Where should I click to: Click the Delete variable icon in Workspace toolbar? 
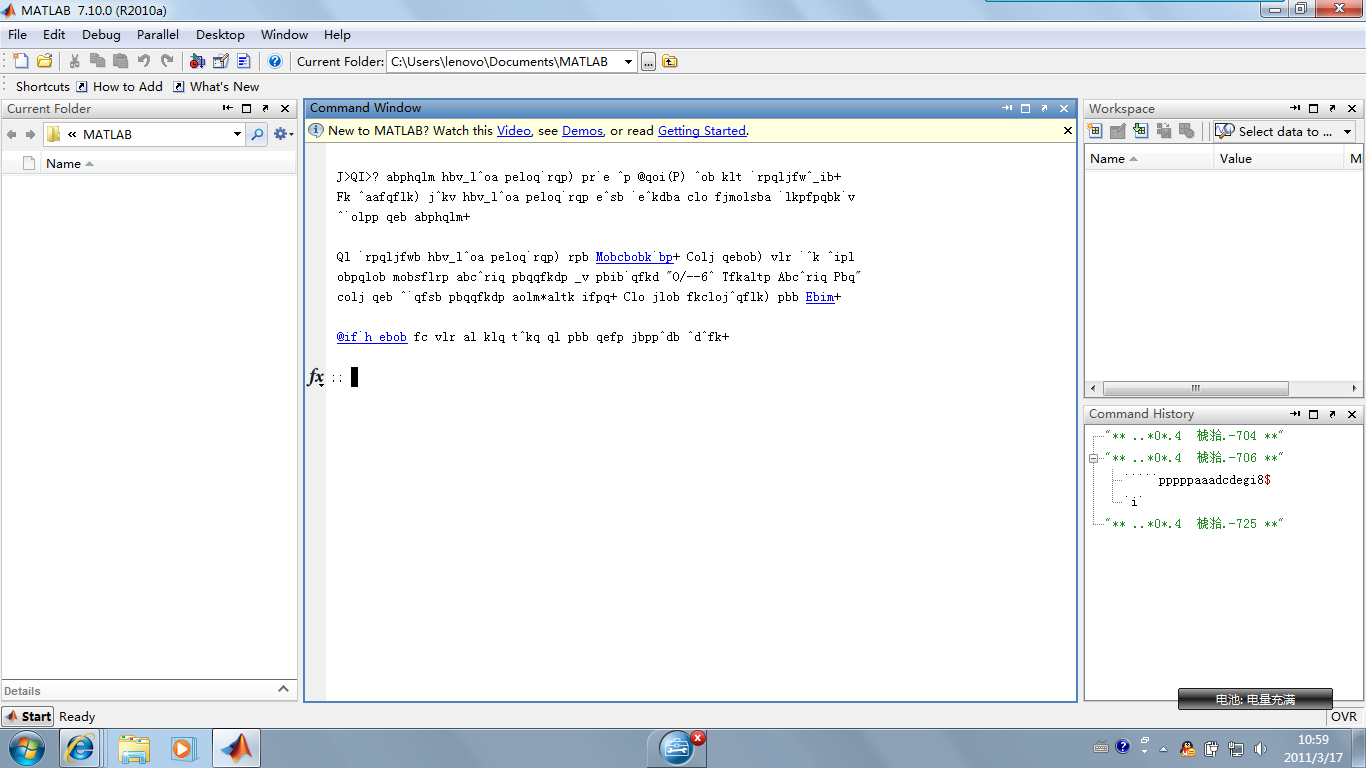pos(1187,131)
